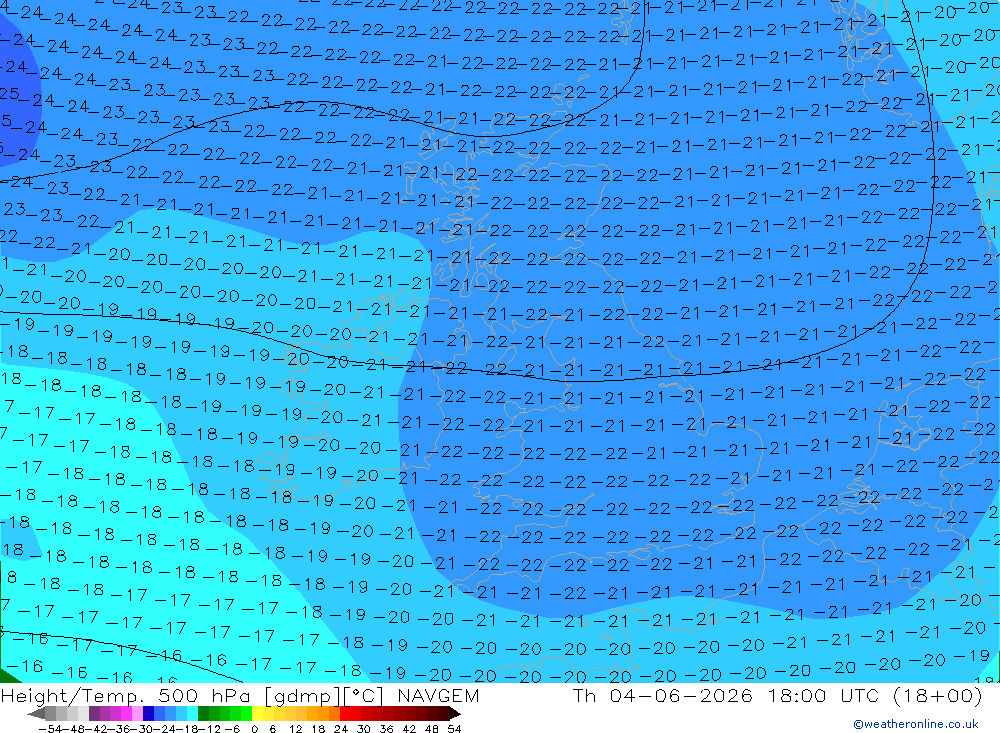Image resolution: width=1000 pixels, height=733 pixels.
Task: Select the bright red legend swatch above 24
Action: (345, 713)
